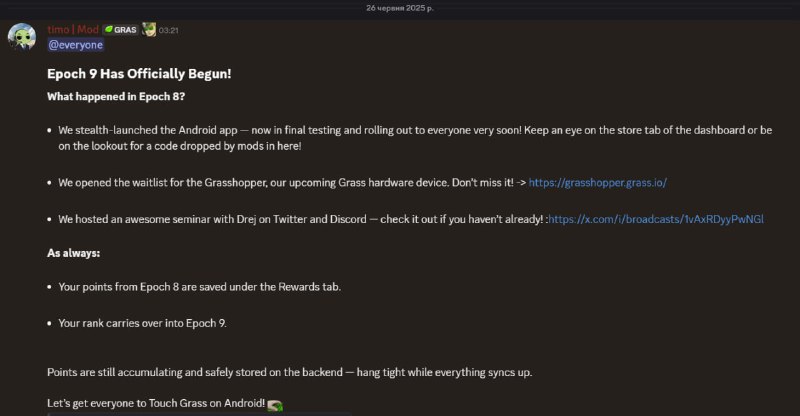Click the Epoch 9 Has Officially Begun heading
The height and width of the screenshot is (416, 800).
[x=139, y=74]
